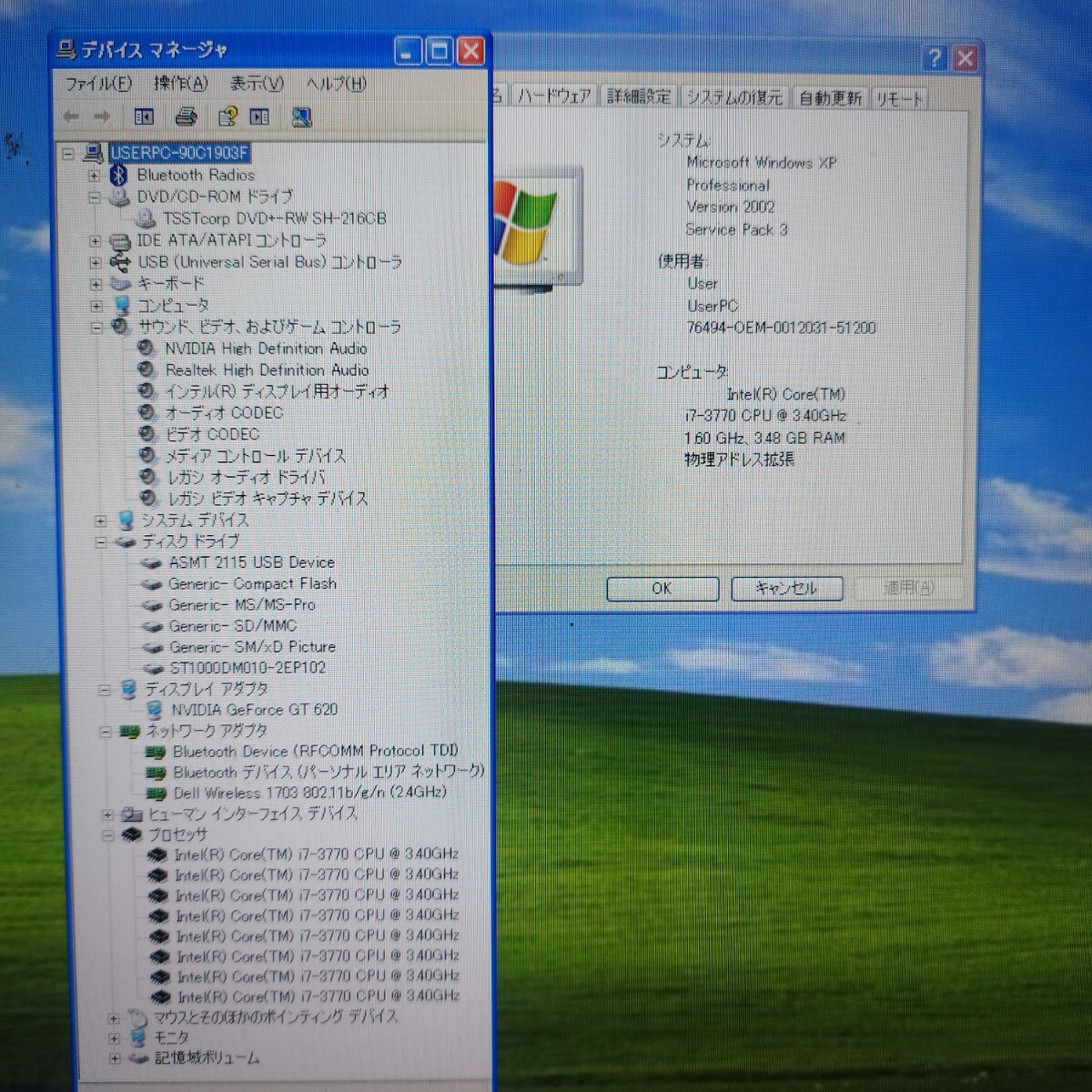Click the キャンセル button
This screenshot has height=1092, width=1092.
(786, 589)
